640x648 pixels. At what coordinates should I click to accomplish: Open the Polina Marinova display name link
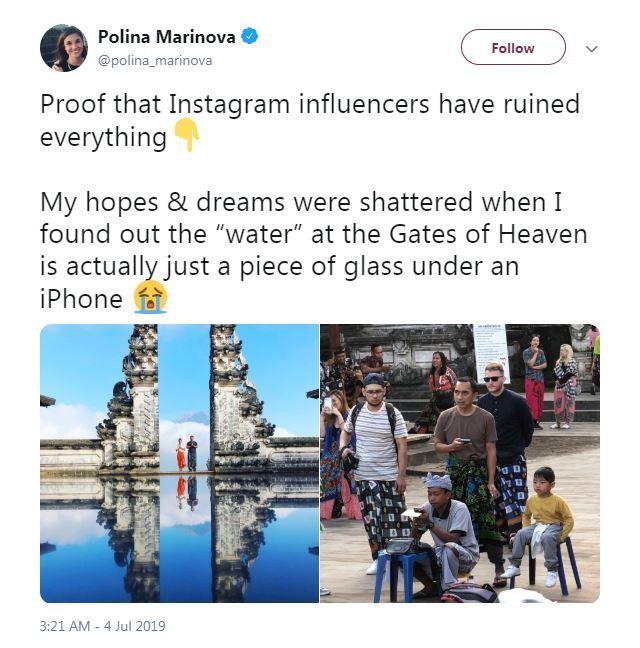click(x=167, y=37)
